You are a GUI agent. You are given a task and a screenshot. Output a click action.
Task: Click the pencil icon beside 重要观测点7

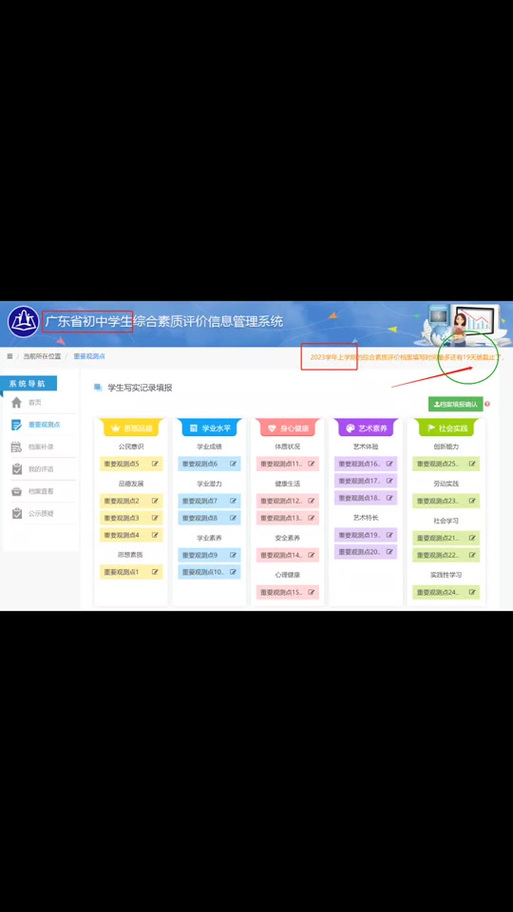coord(233,501)
